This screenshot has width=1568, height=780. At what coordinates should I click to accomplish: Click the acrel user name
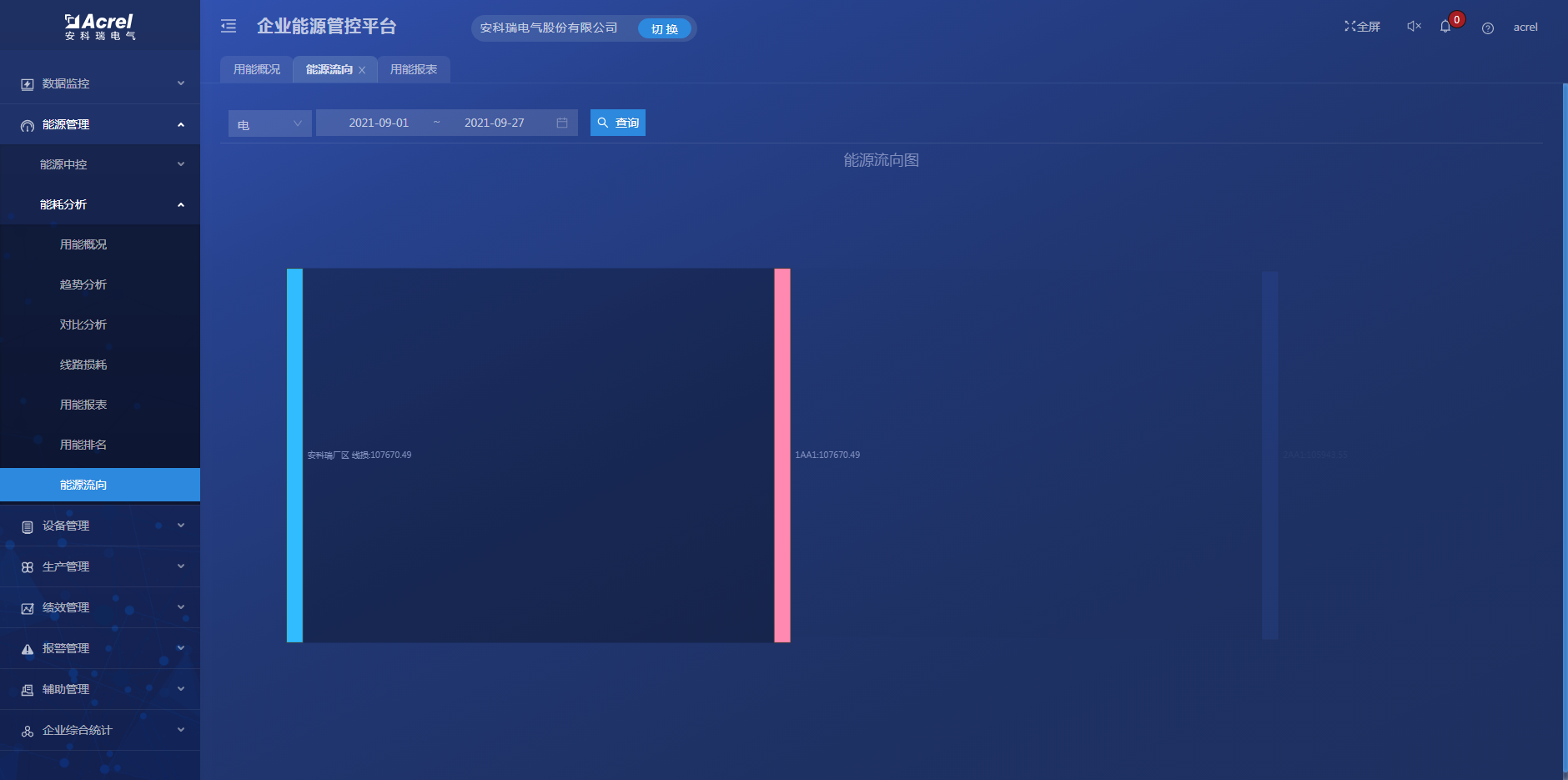point(1525,28)
